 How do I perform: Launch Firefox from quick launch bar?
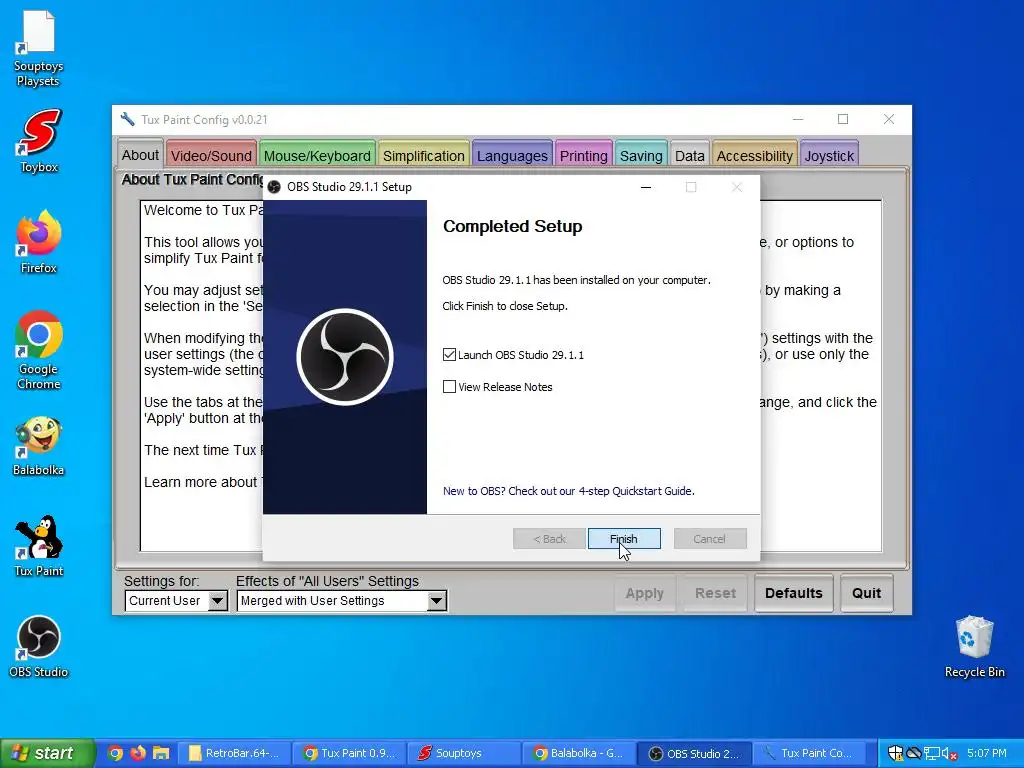coord(138,753)
